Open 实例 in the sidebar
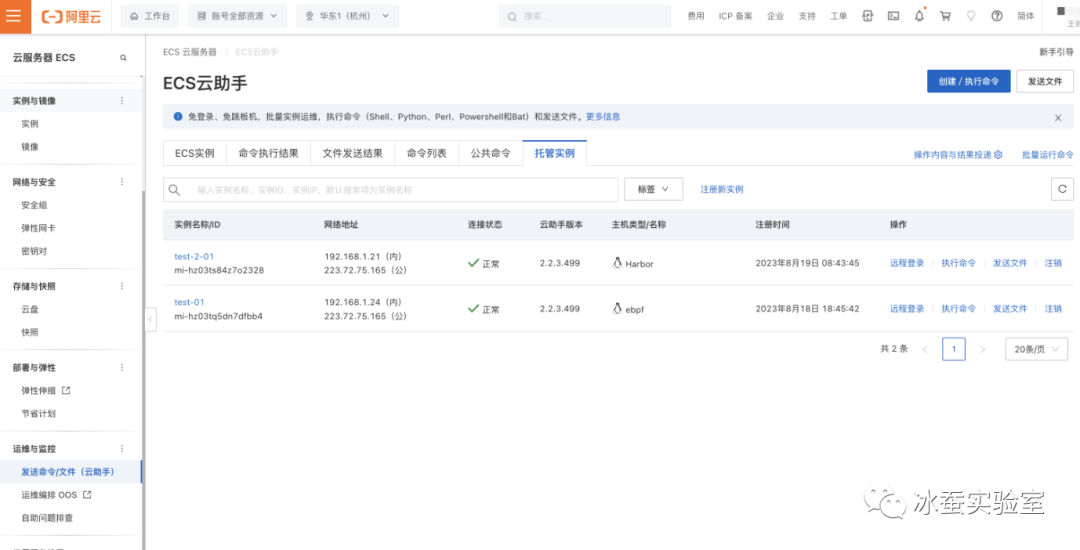This screenshot has height=550, width=1080. pyautogui.click(x=30, y=124)
